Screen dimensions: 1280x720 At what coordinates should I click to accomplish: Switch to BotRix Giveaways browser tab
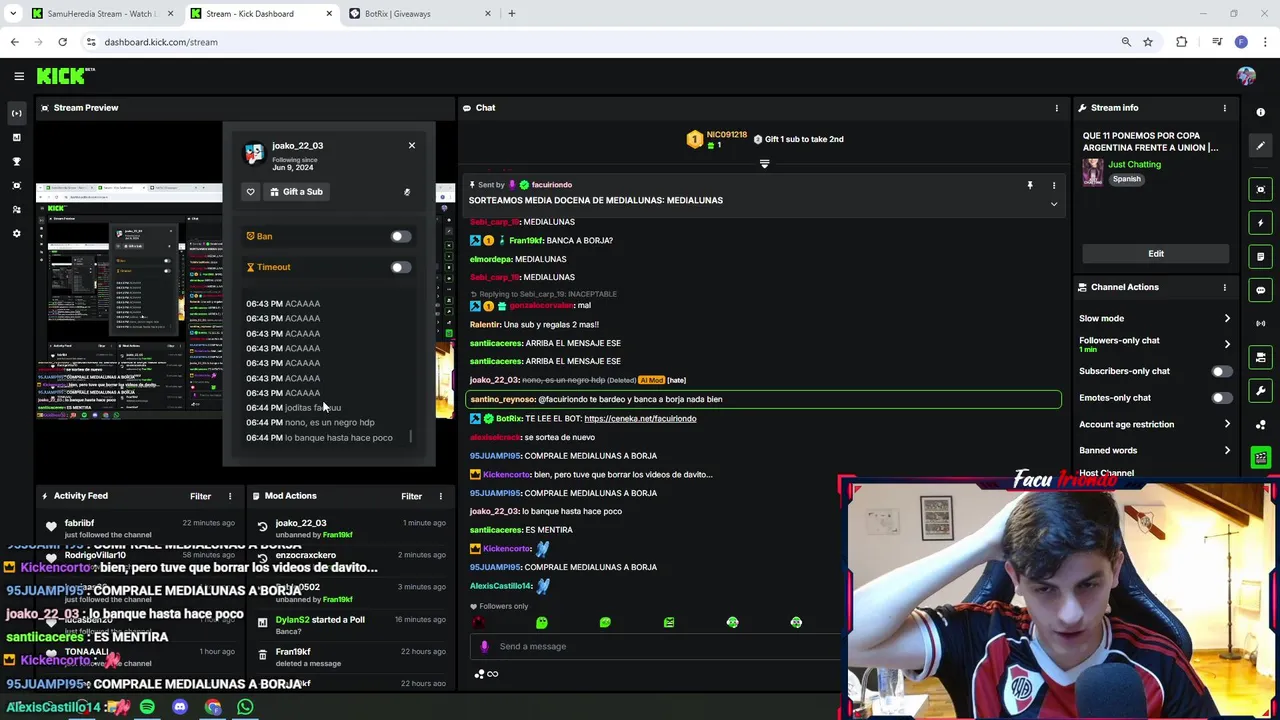pos(419,14)
